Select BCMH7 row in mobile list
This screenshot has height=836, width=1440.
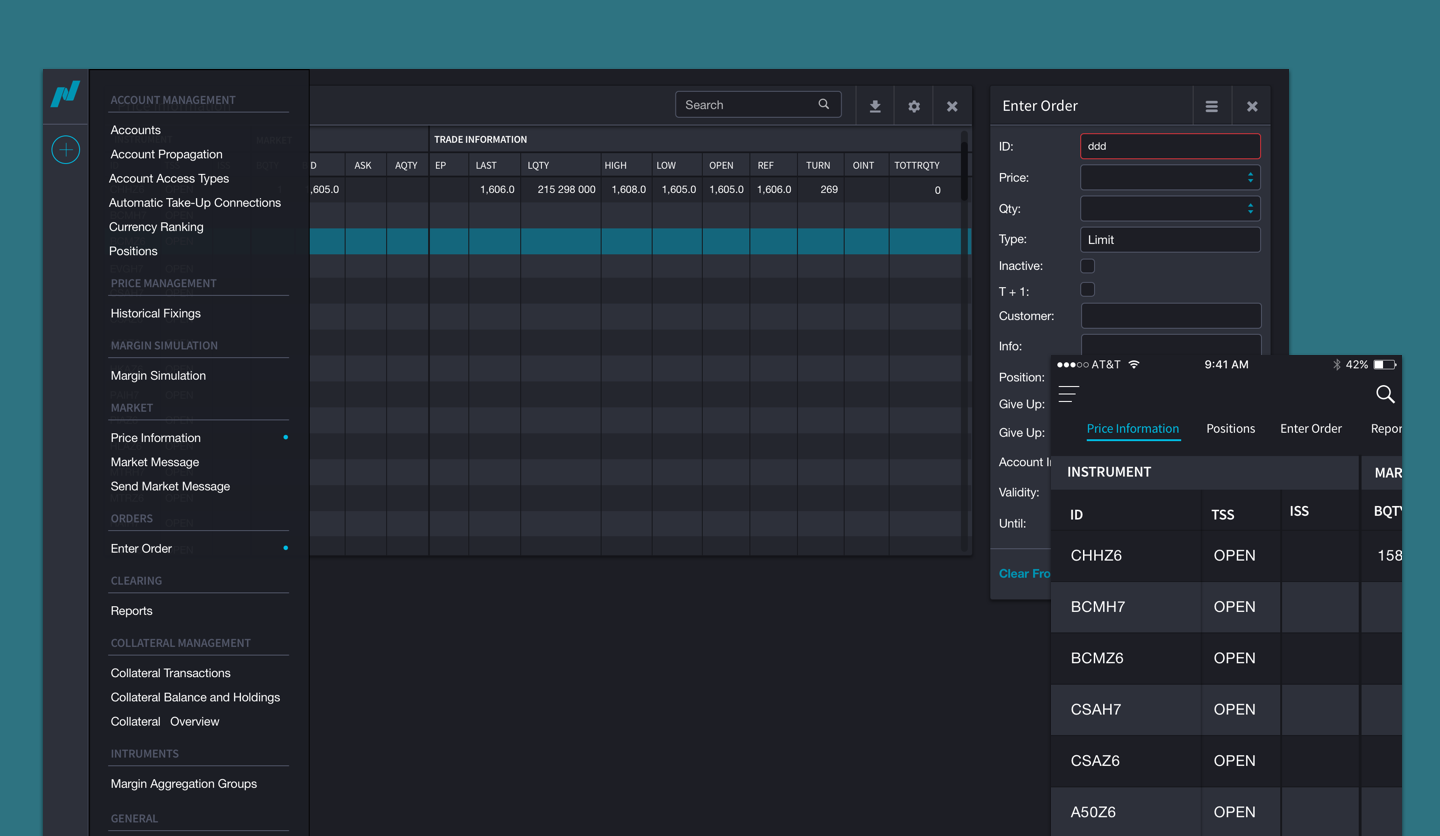(x=1226, y=607)
